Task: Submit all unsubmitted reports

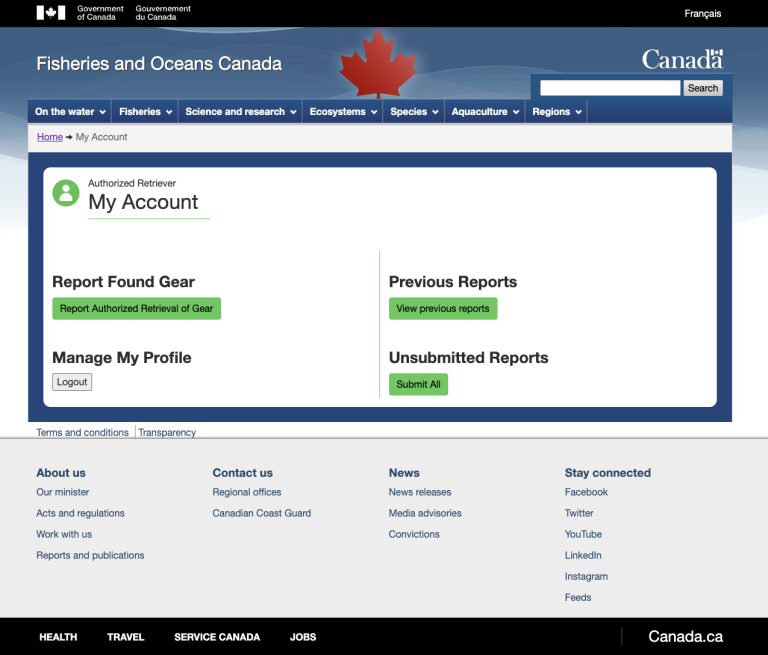Action: [418, 384]
